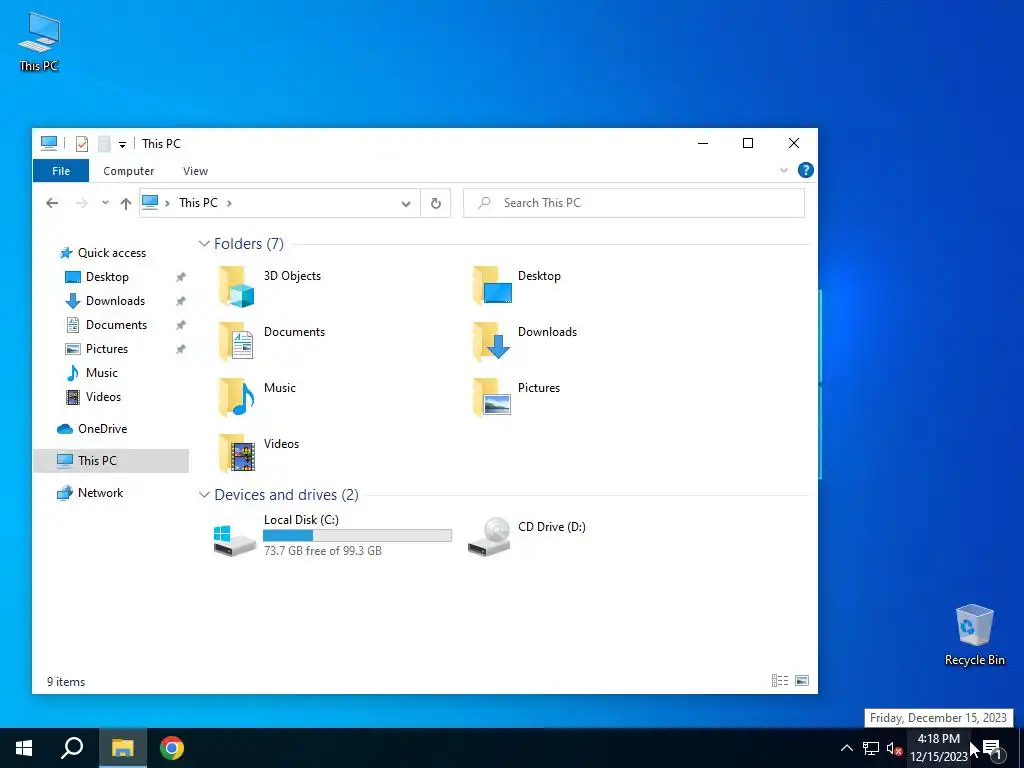Click New folder quick access toolbar icon
1024x768 pixels.
click(104, 144)
